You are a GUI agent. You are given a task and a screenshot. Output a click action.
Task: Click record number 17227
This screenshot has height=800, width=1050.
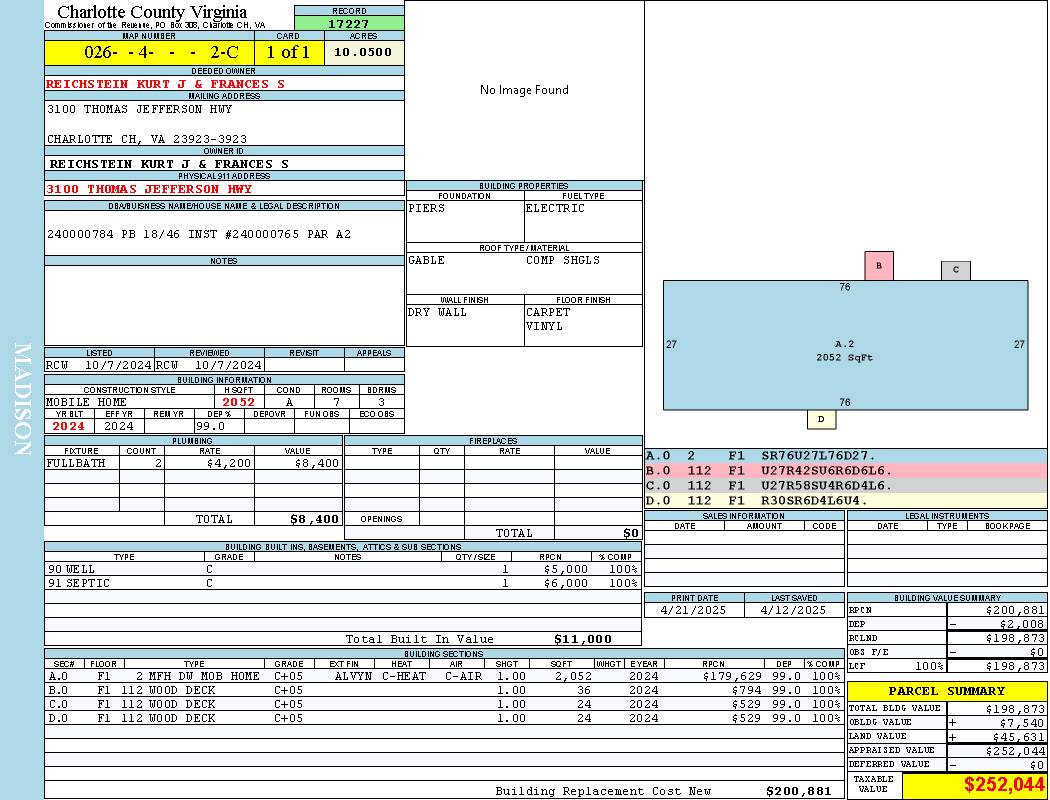pyautogui.click(x=348, y=23)
